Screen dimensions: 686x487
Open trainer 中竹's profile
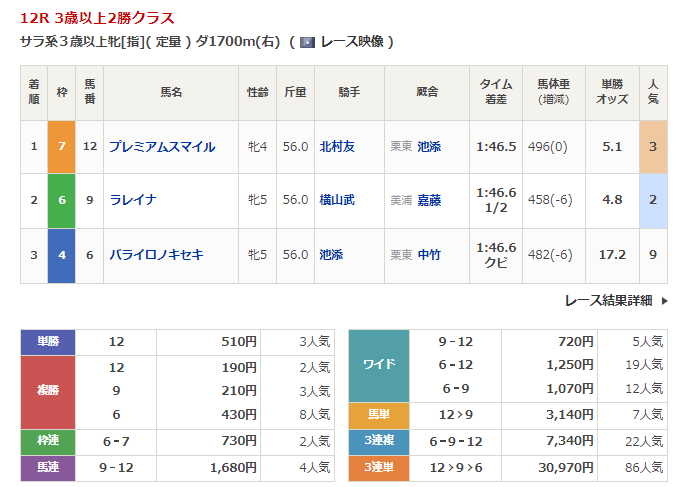point(429,255)
